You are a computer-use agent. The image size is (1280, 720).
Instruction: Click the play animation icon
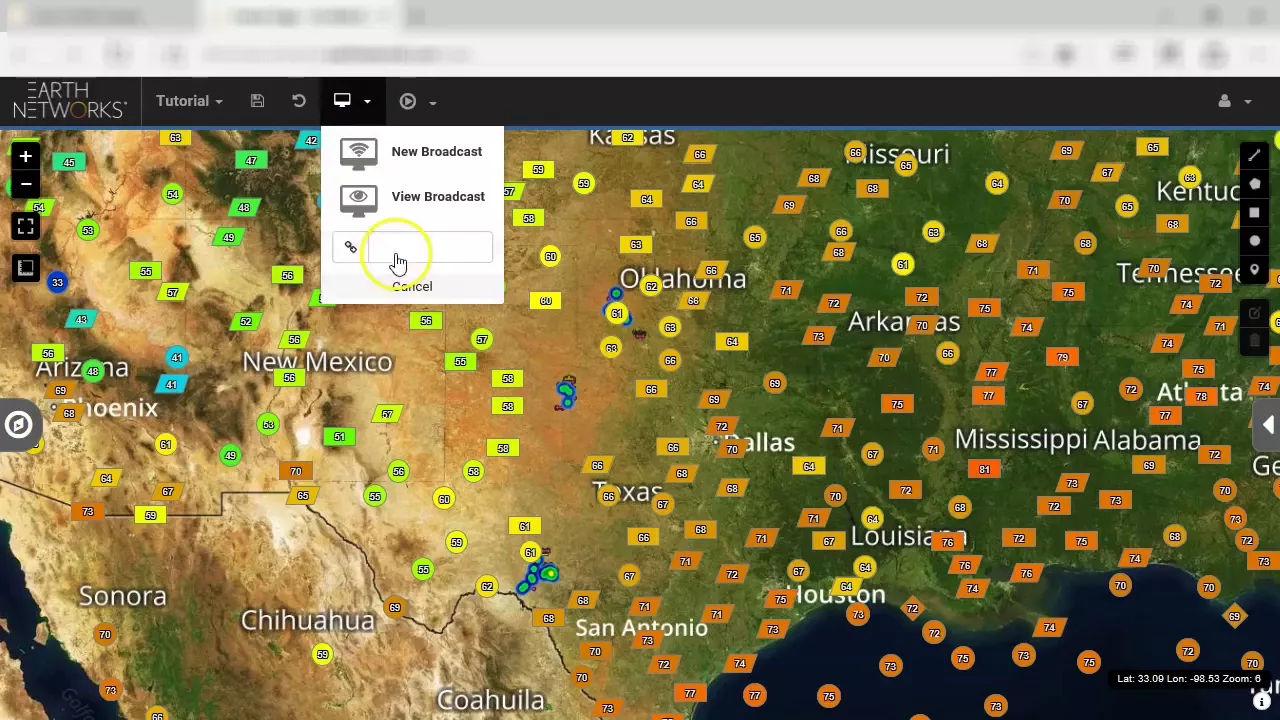408,101
